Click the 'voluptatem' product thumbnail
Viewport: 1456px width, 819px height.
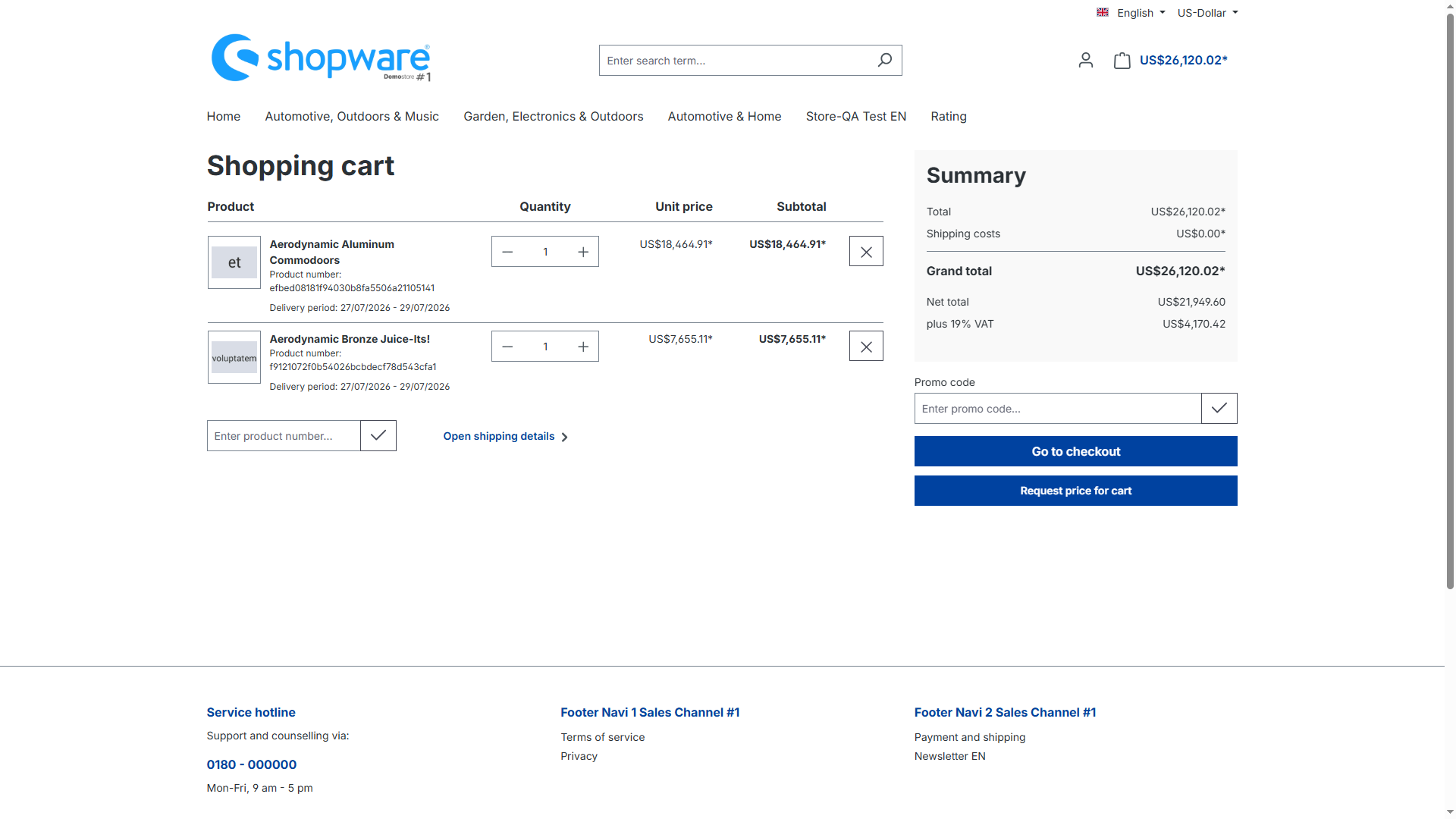234,357
